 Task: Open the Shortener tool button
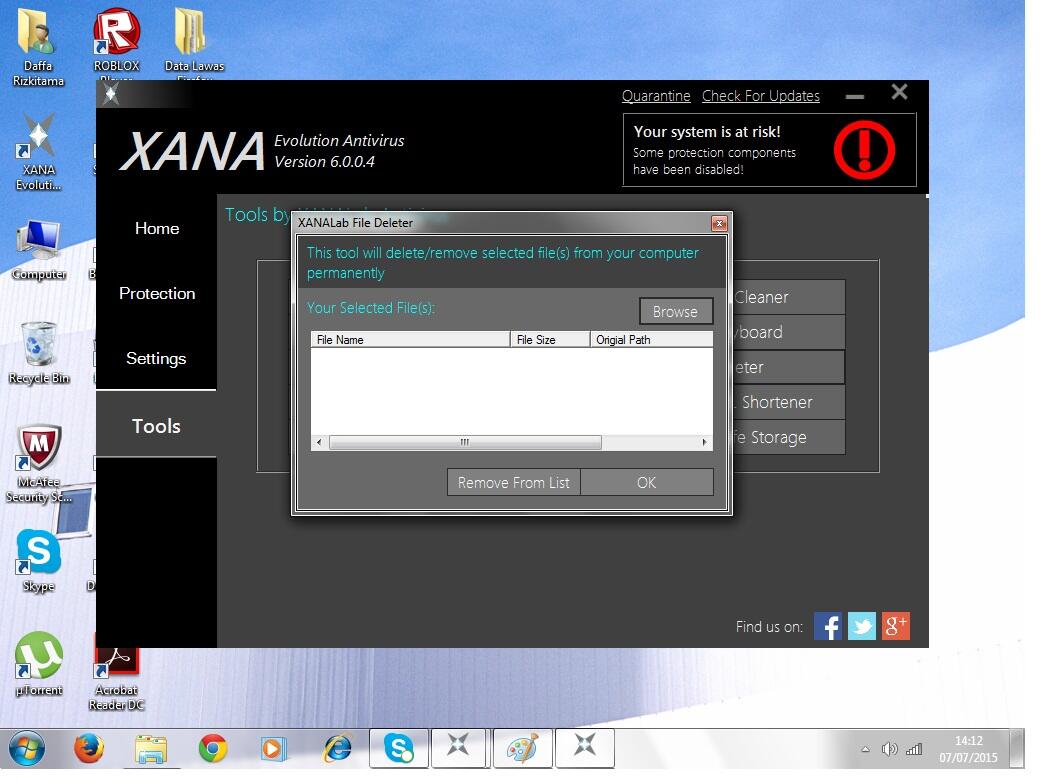coord(789,402)
